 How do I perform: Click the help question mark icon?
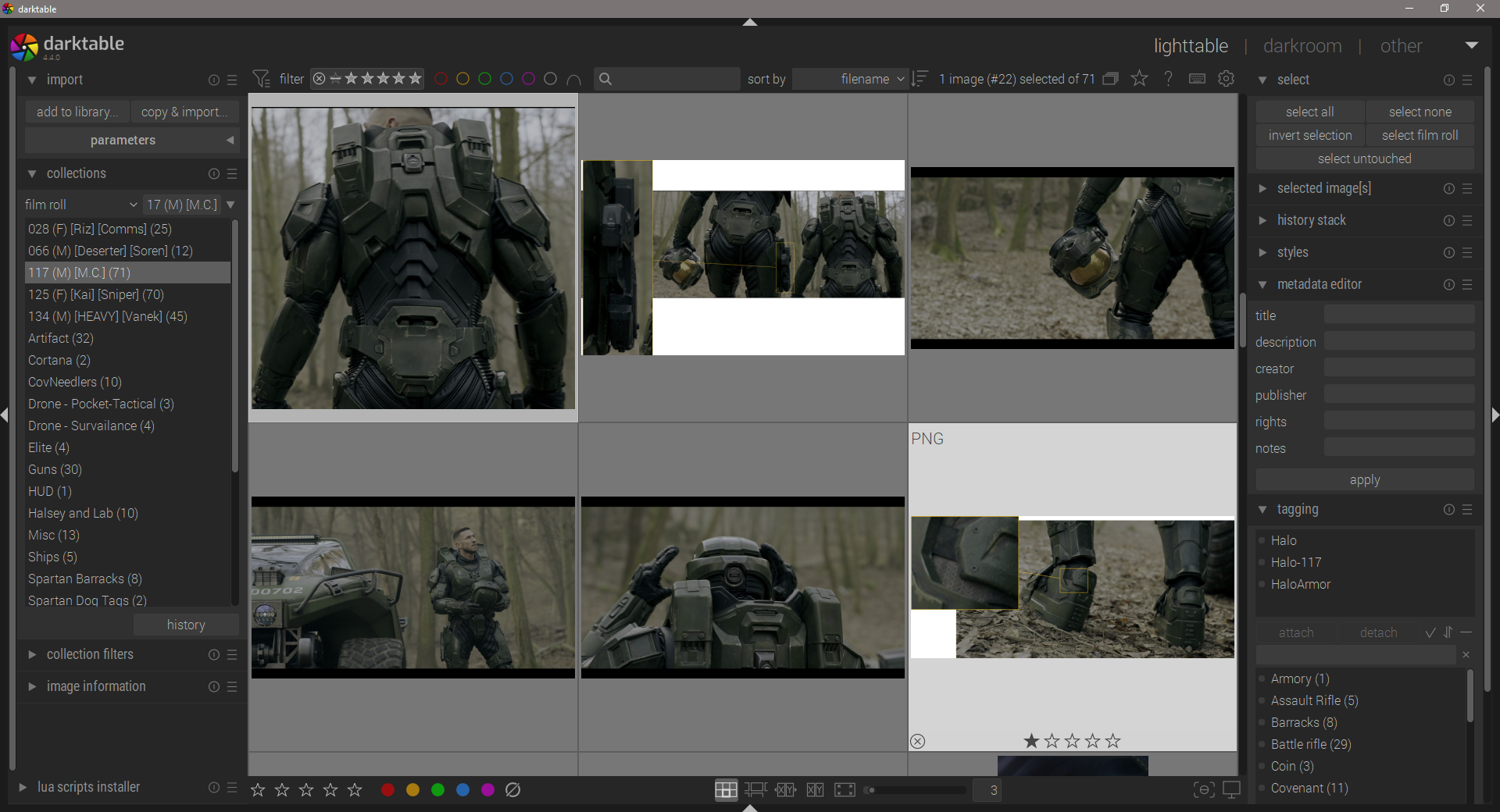[1168, 79]
